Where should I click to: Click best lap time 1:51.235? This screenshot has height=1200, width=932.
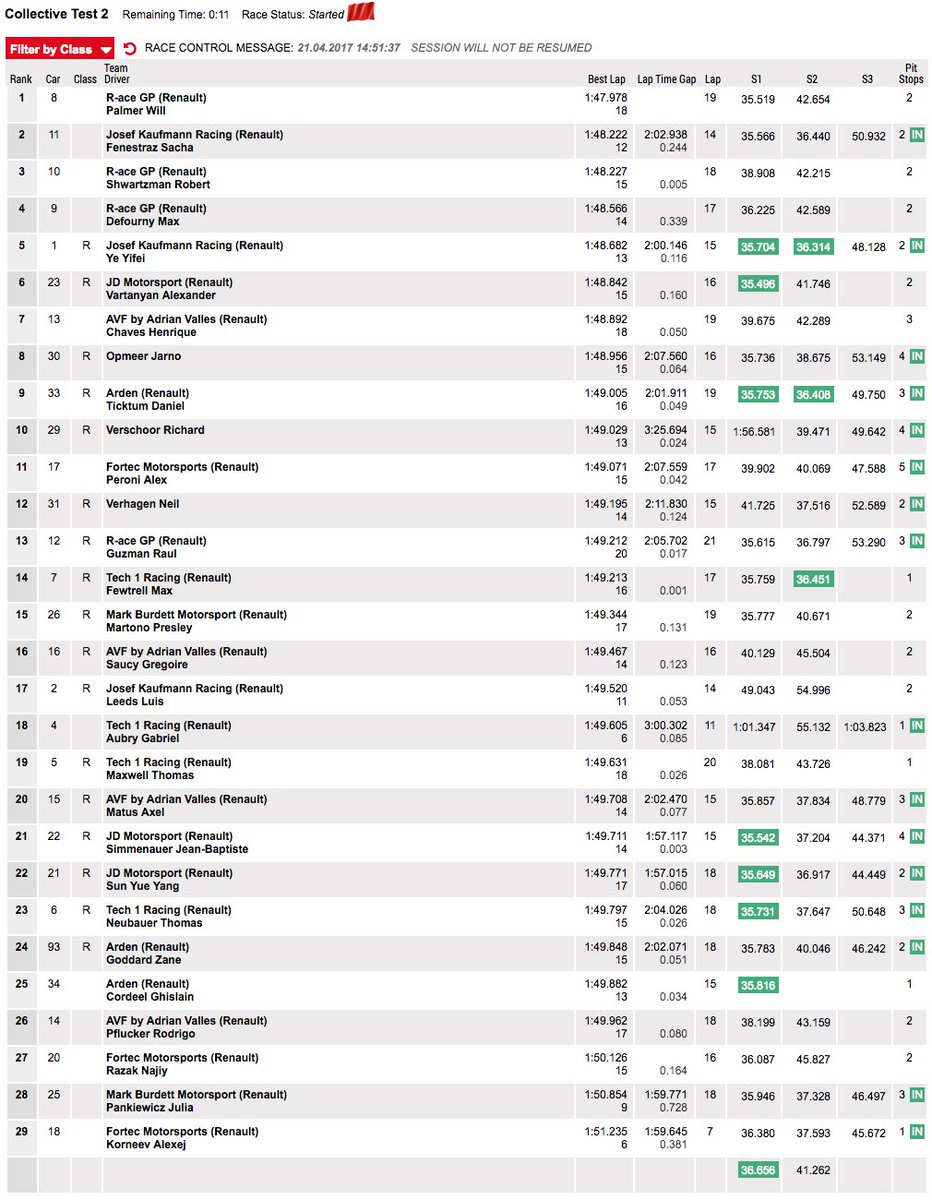click(606, 1132)
